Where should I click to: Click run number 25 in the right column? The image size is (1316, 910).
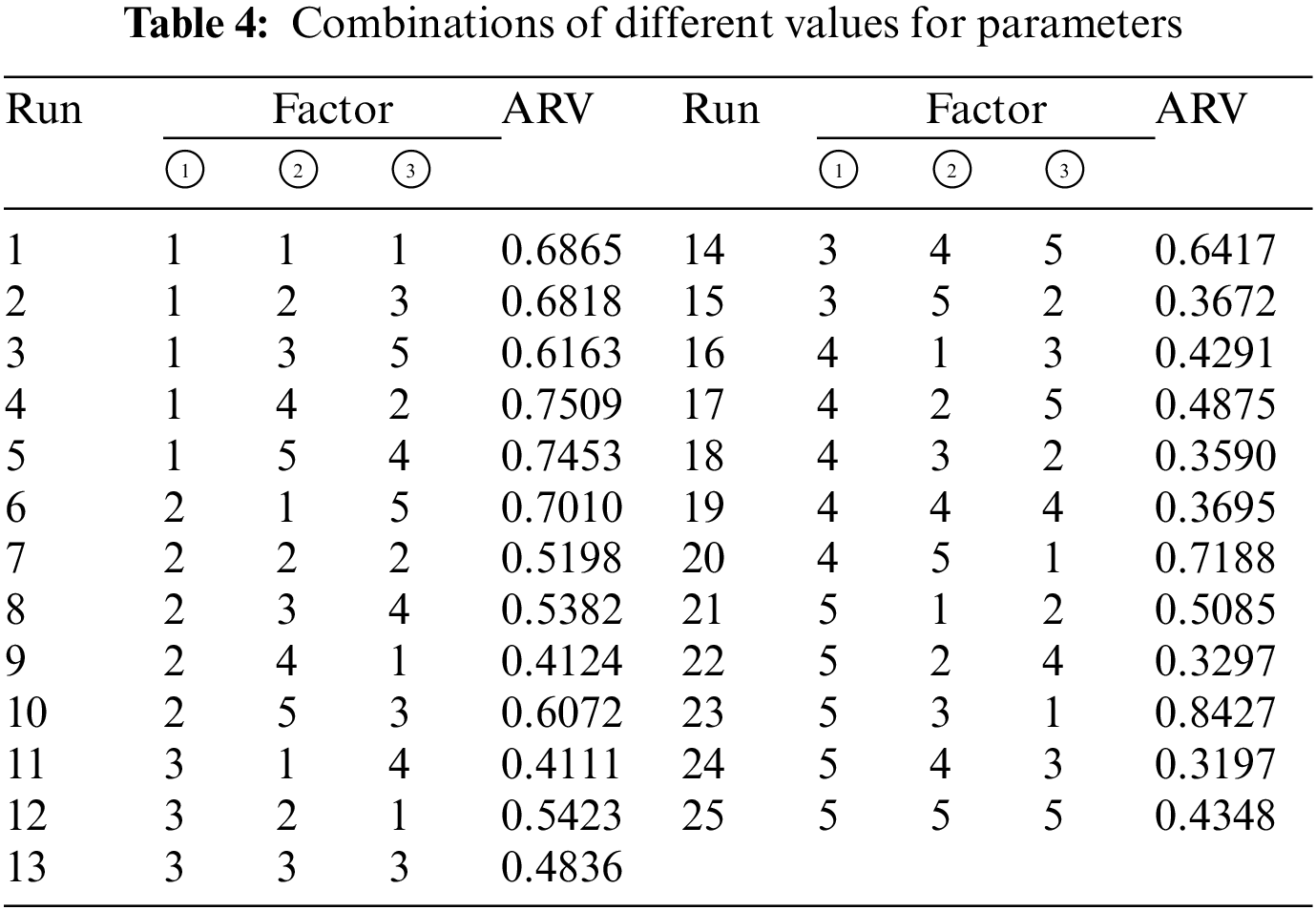click(703, 816)
